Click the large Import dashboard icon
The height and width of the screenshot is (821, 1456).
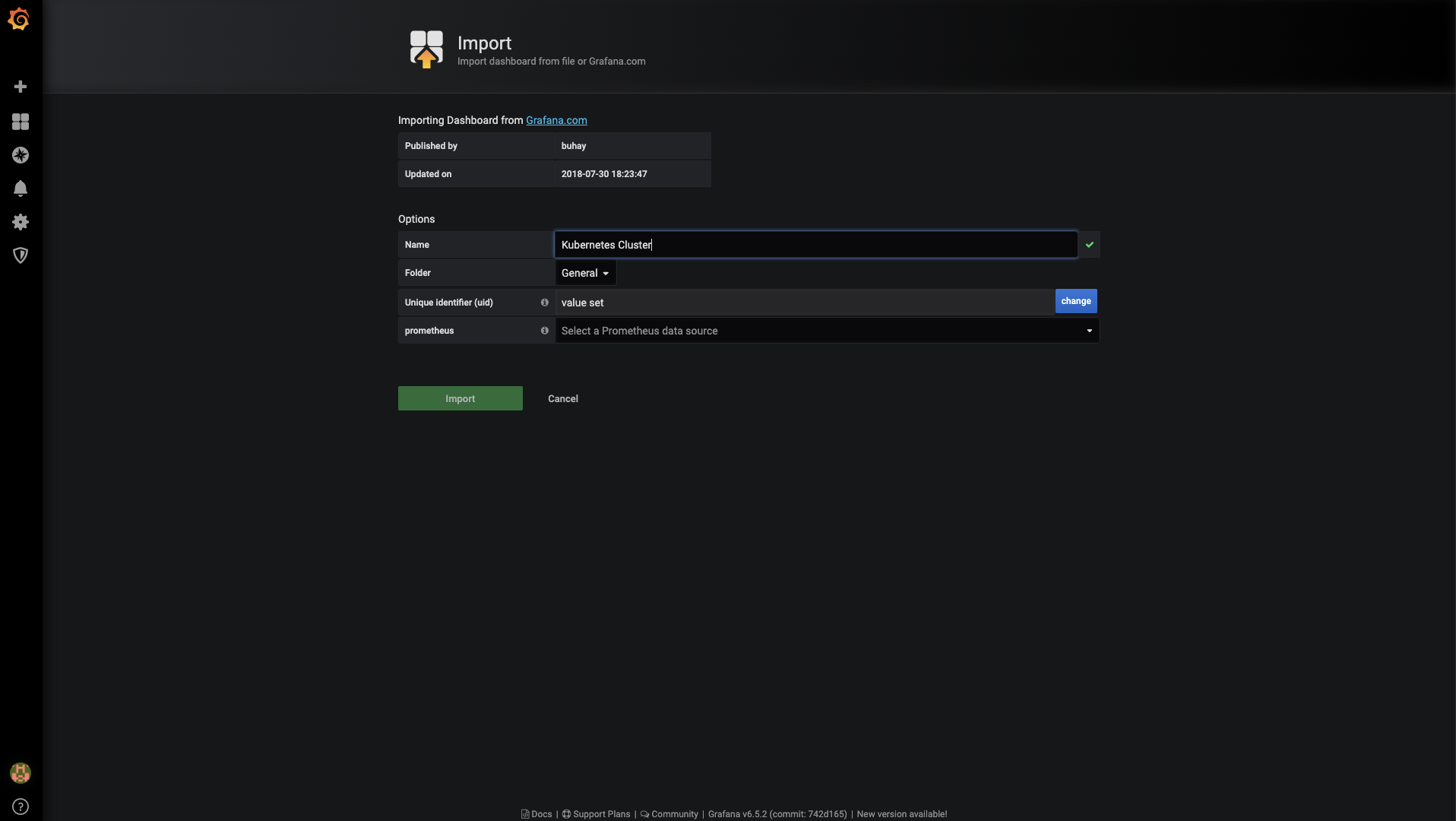pos(426,49)
